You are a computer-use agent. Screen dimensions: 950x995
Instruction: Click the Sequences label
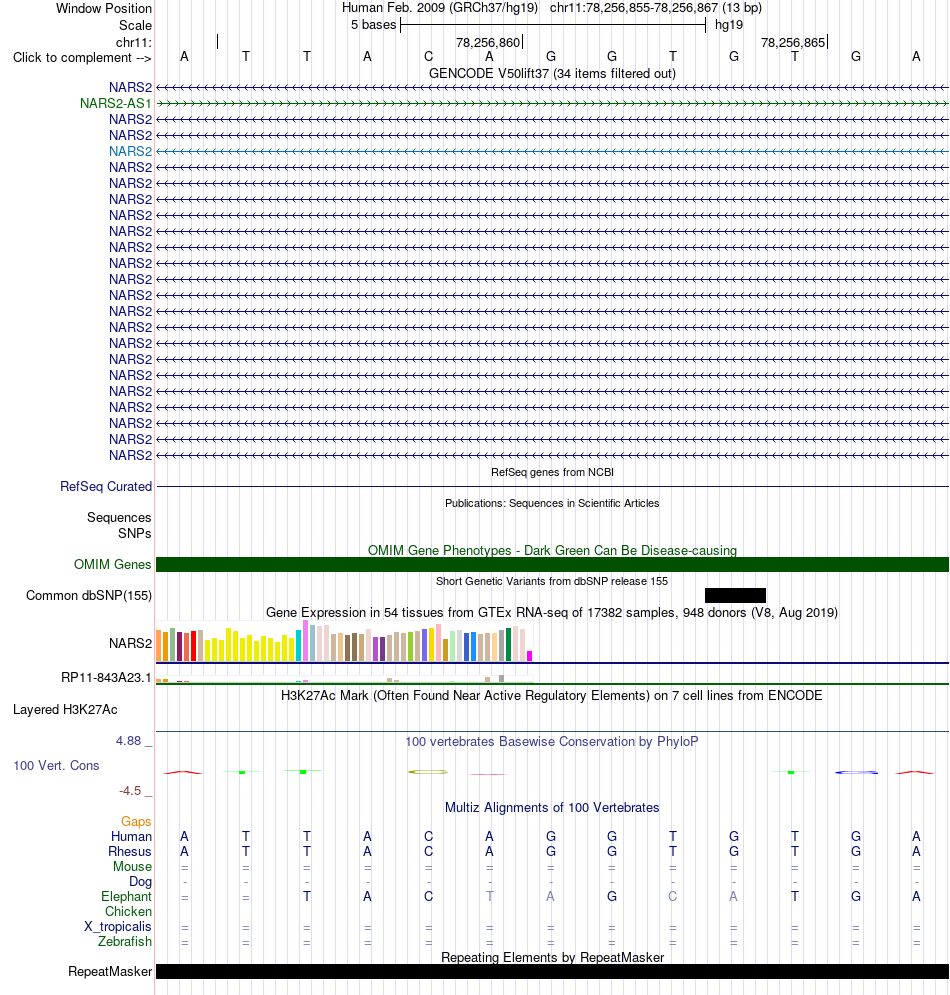119,518
